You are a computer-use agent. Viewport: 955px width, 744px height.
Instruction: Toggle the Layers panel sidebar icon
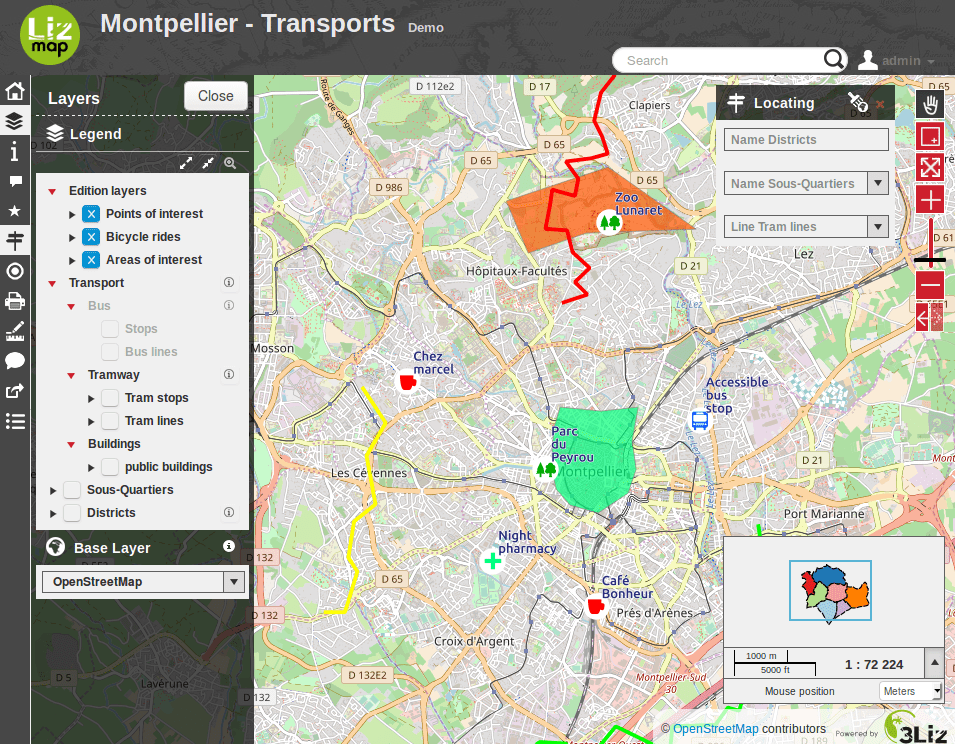click(15, 121)
